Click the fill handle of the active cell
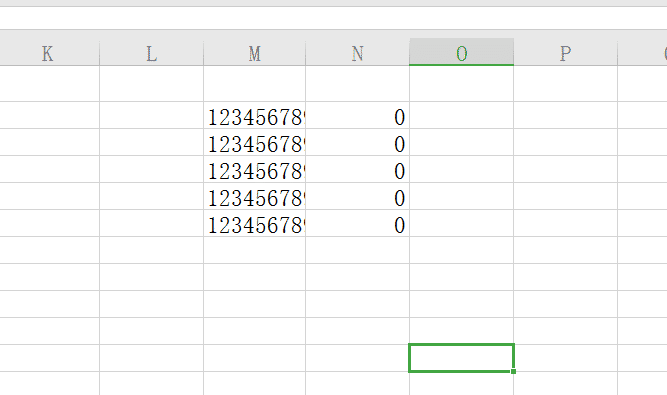Viewport: 667px width, 395px height. point(513,371)
